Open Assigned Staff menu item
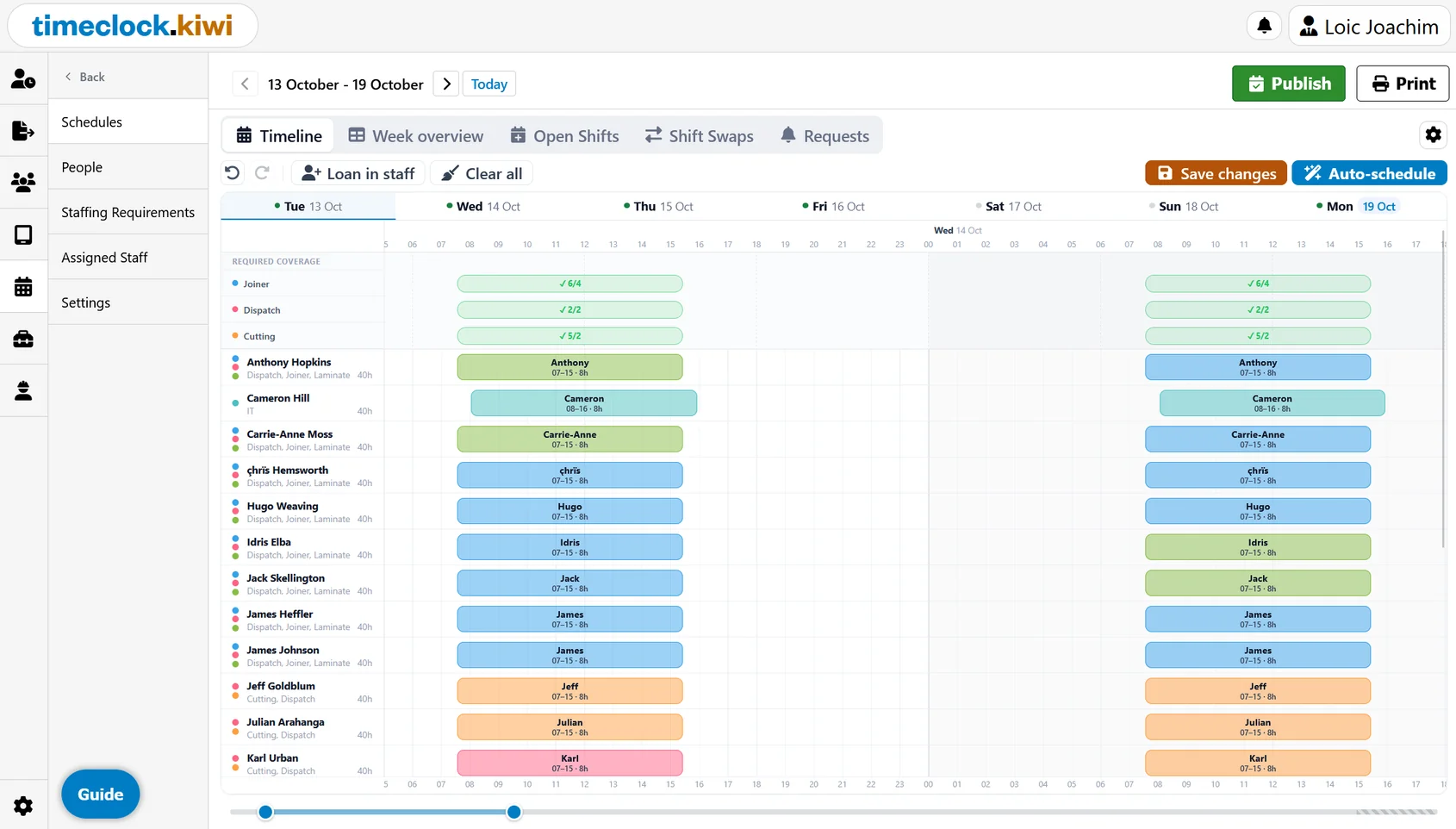The image size is (1456, 829). pos(128,257)
